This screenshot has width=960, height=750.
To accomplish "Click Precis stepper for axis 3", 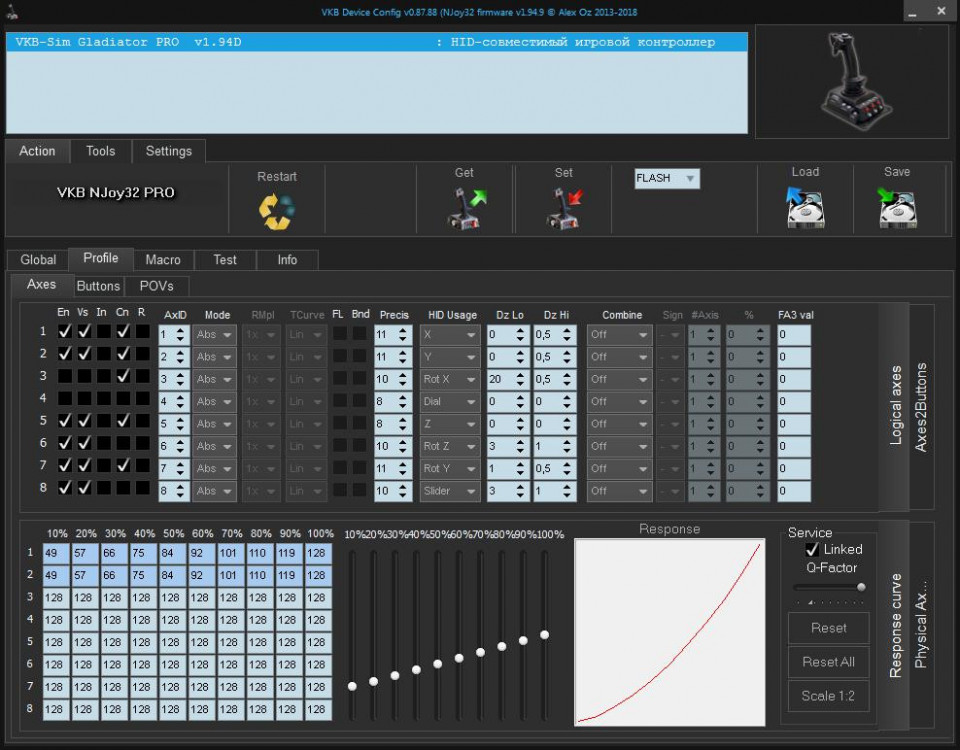I will (402, 380).
